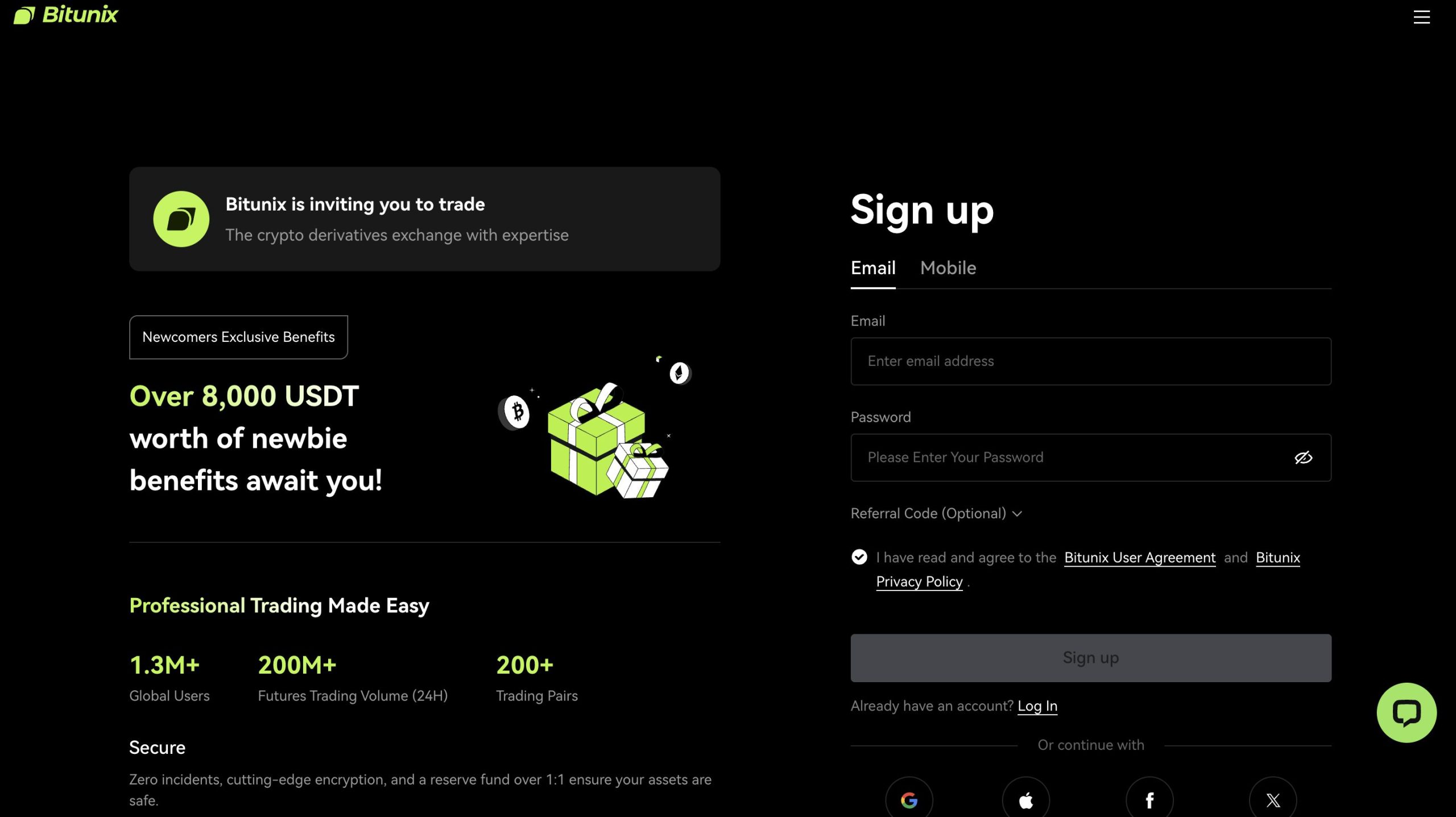Focus the Enter email address field

1090,361
